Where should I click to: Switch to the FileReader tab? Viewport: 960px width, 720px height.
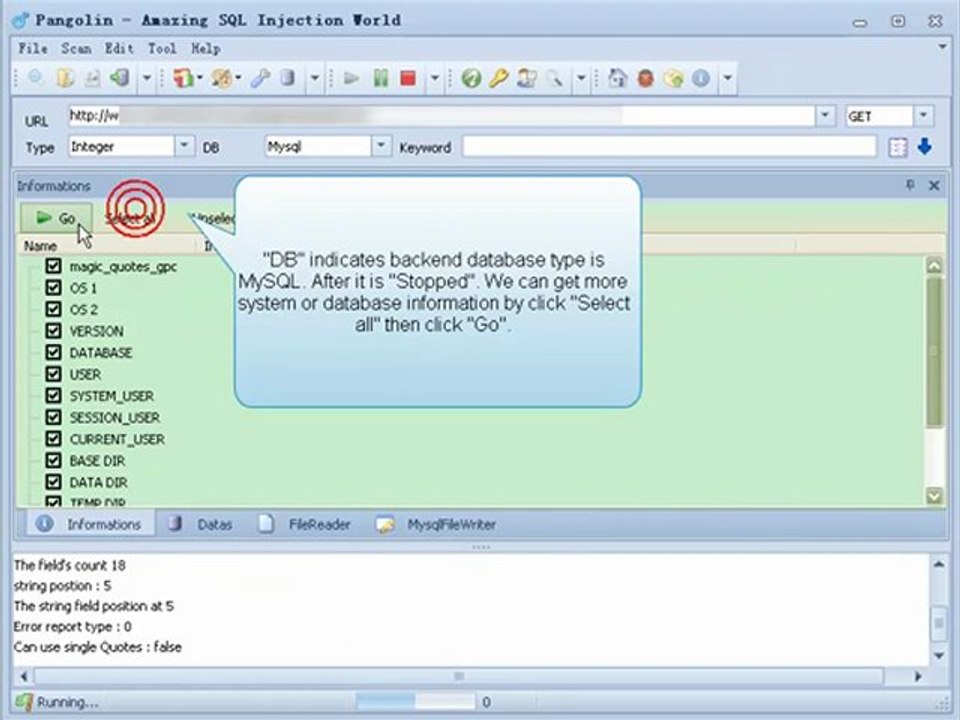(305, 524)
